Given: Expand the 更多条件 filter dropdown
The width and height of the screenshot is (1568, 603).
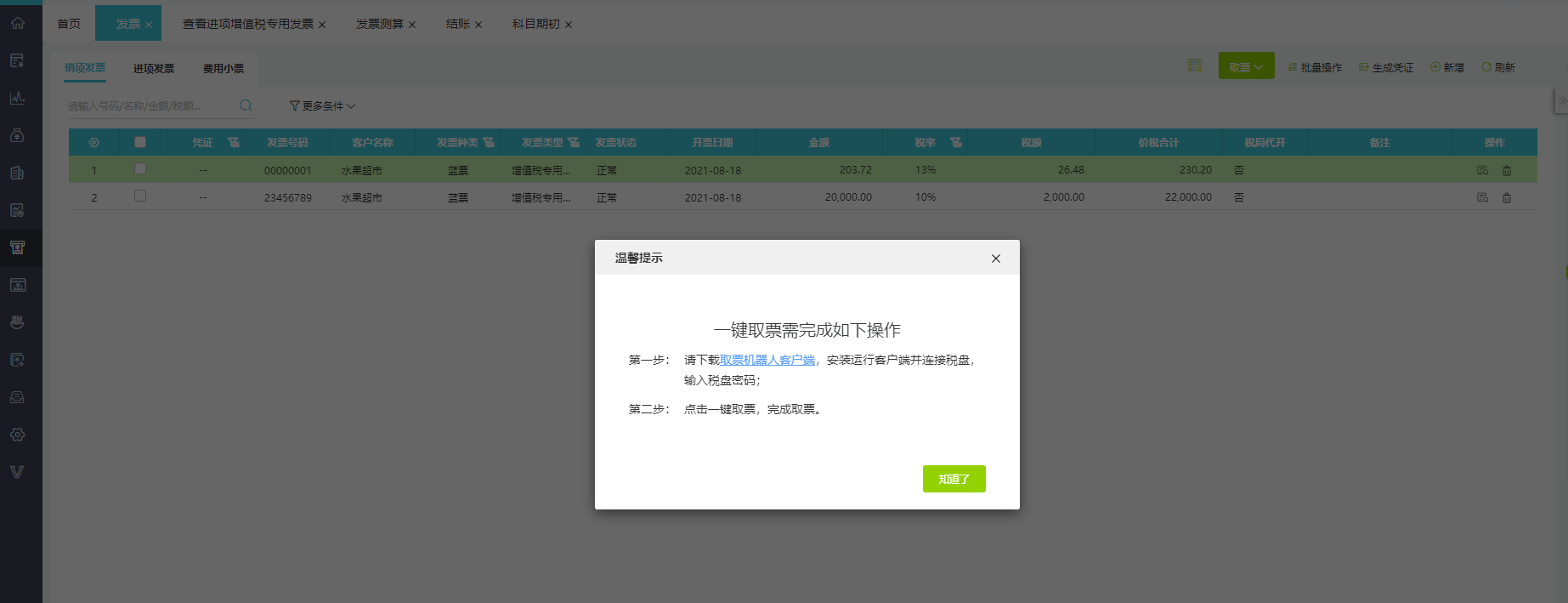Looking at the screenshot, I should click(x=322, y=105).
